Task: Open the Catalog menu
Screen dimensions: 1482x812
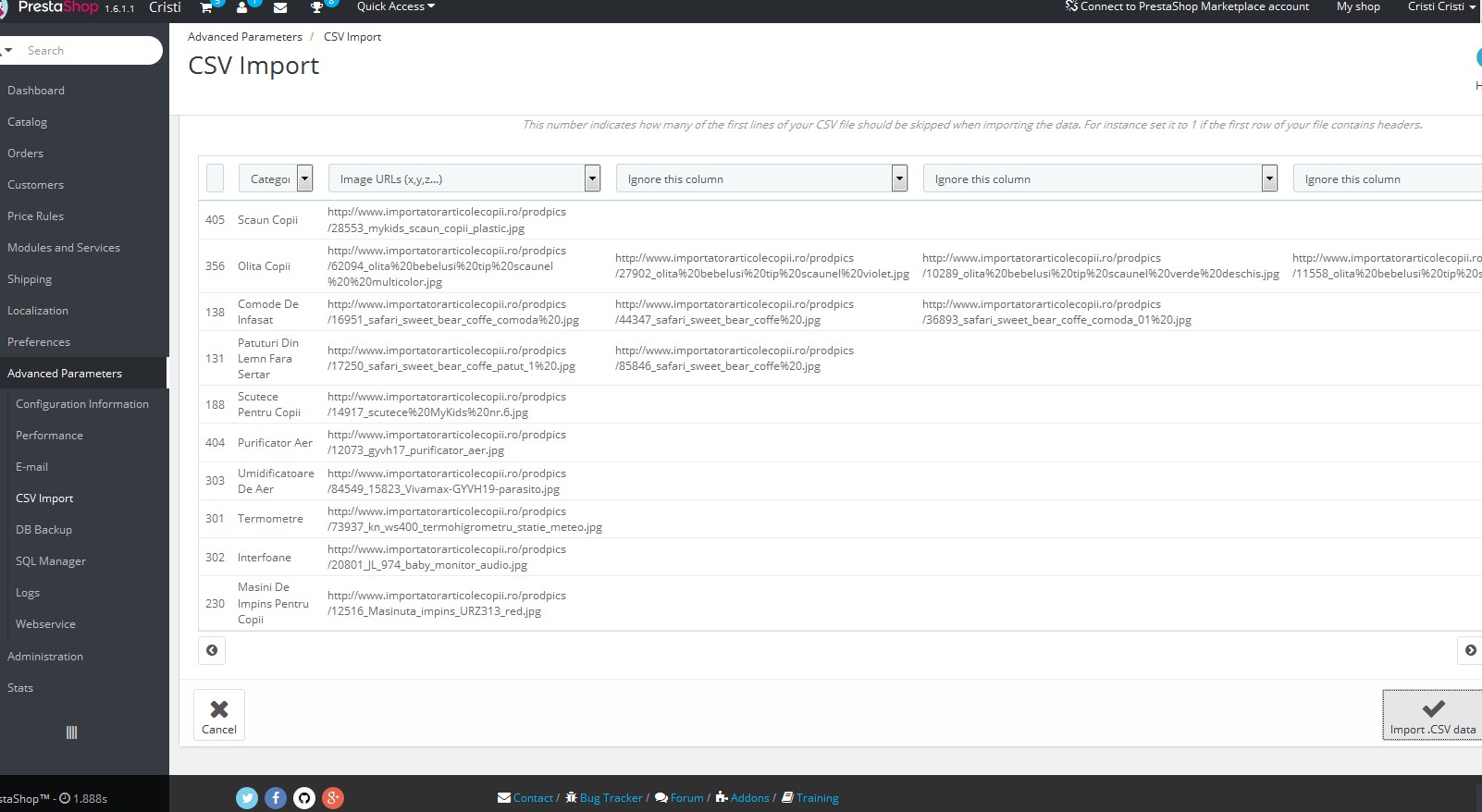Action: (27, 122)
